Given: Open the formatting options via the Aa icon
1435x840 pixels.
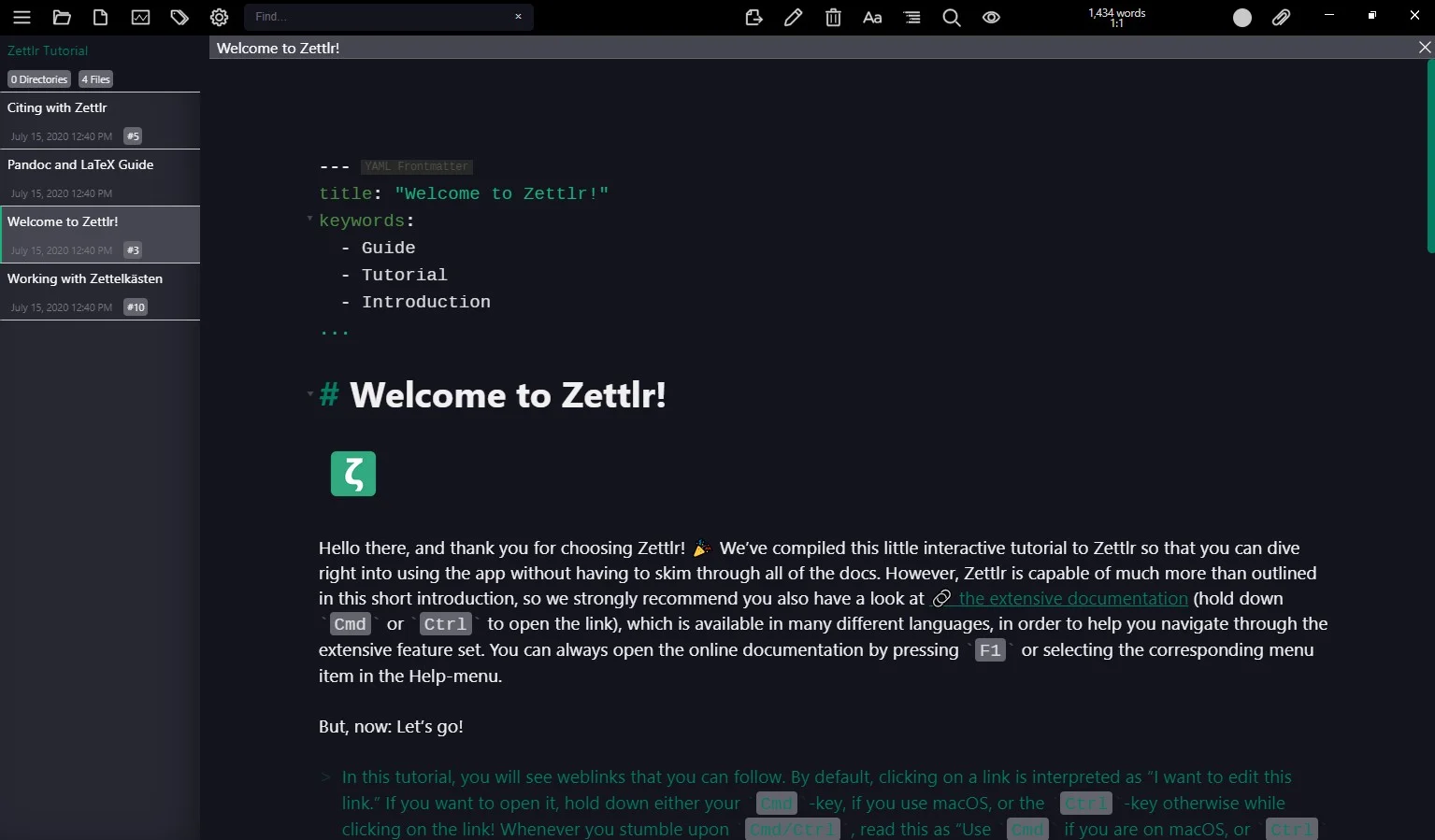Looking at the screenshot, I should [871, 17].
